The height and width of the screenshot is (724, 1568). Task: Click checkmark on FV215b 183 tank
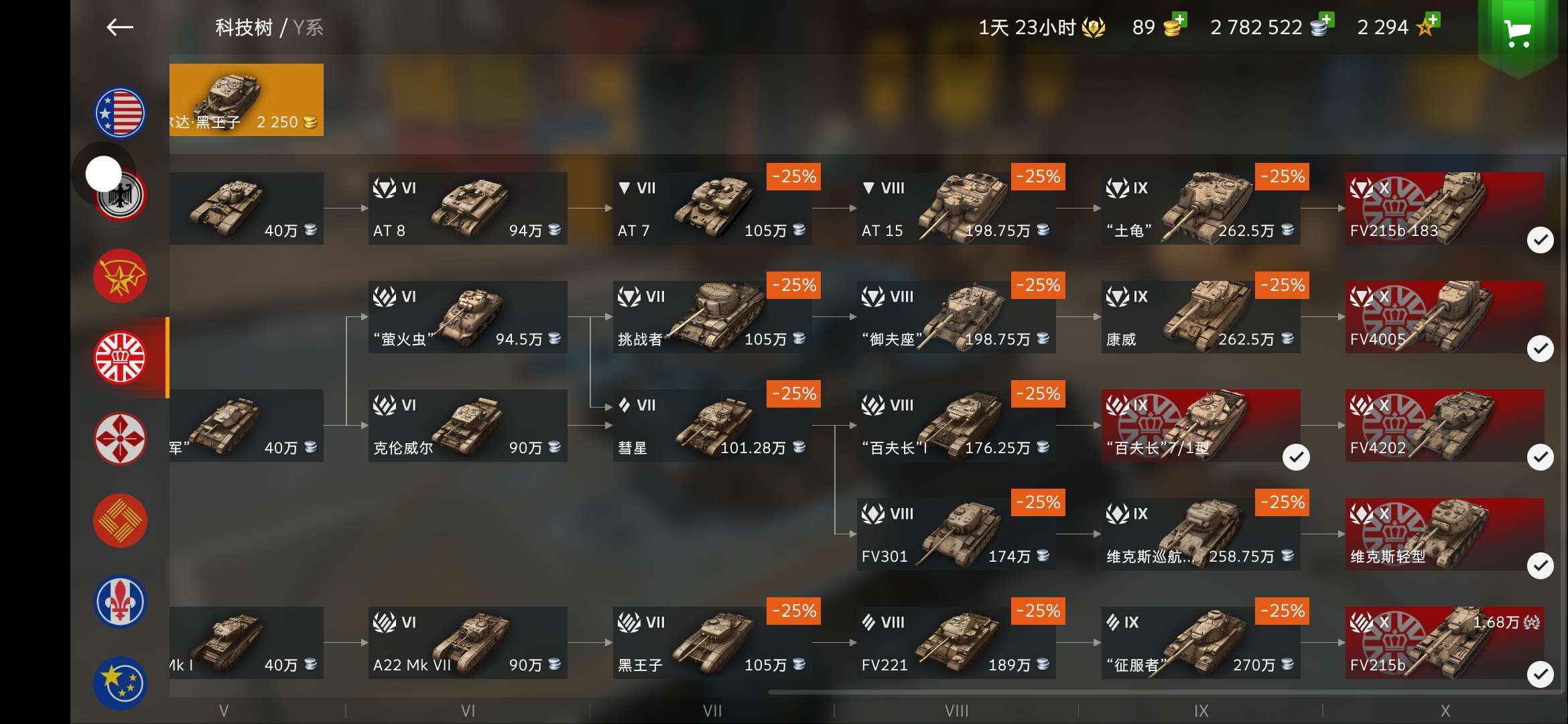tap(1540, 240)
